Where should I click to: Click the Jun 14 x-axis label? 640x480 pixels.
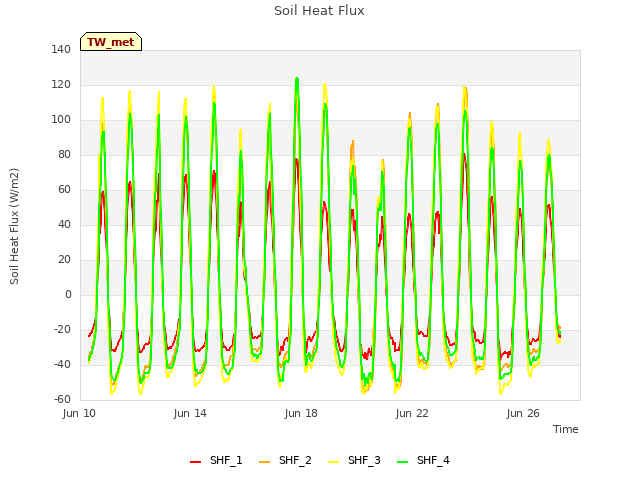coord(190,413)
